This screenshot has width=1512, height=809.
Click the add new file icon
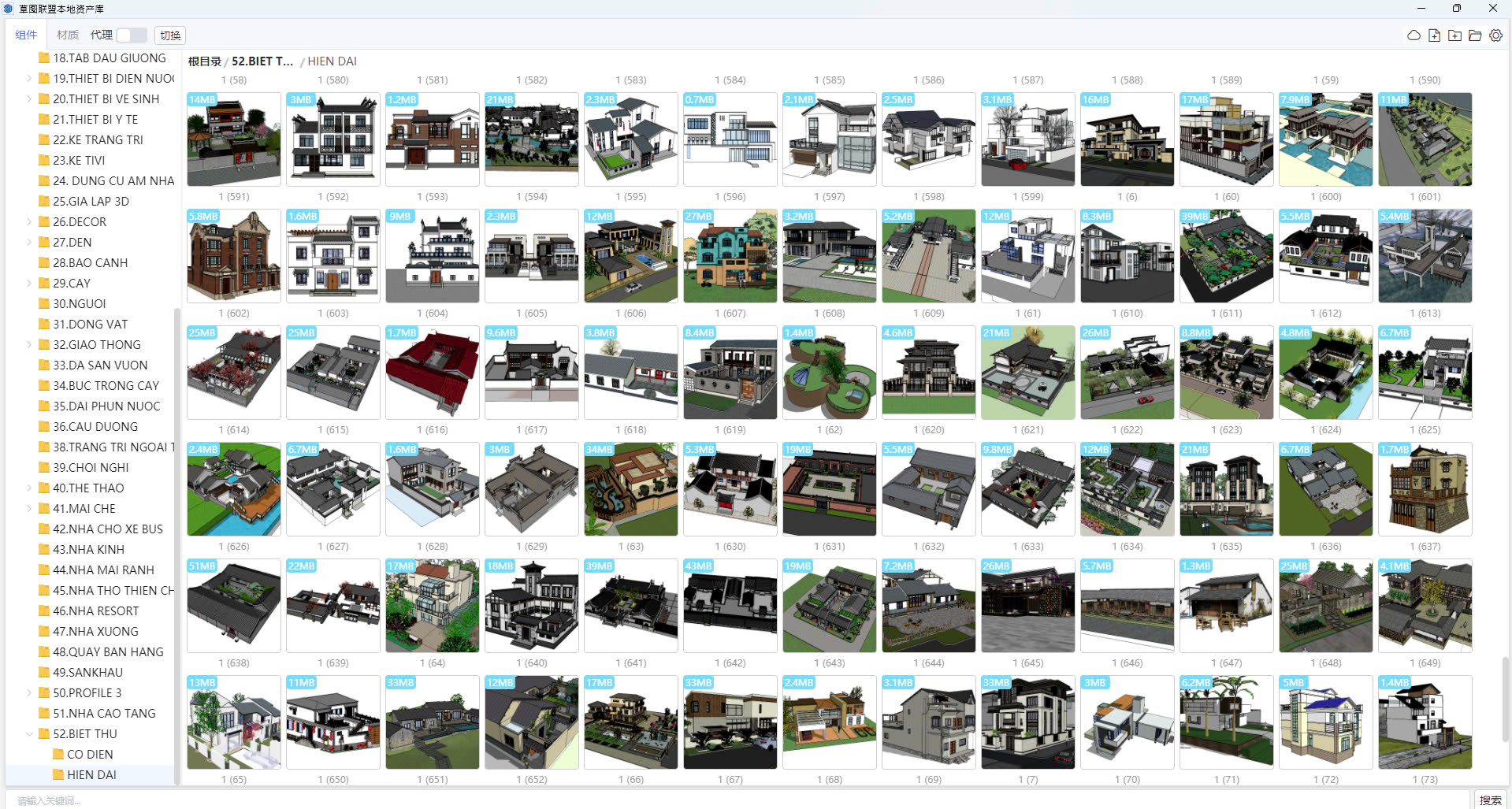(x=1434, y=35)
